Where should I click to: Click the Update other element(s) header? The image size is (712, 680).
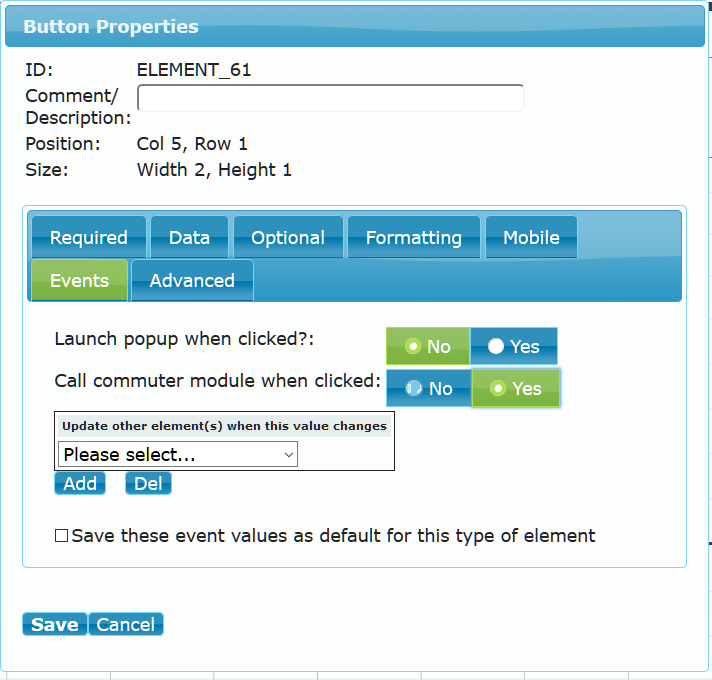click(224, 426)
